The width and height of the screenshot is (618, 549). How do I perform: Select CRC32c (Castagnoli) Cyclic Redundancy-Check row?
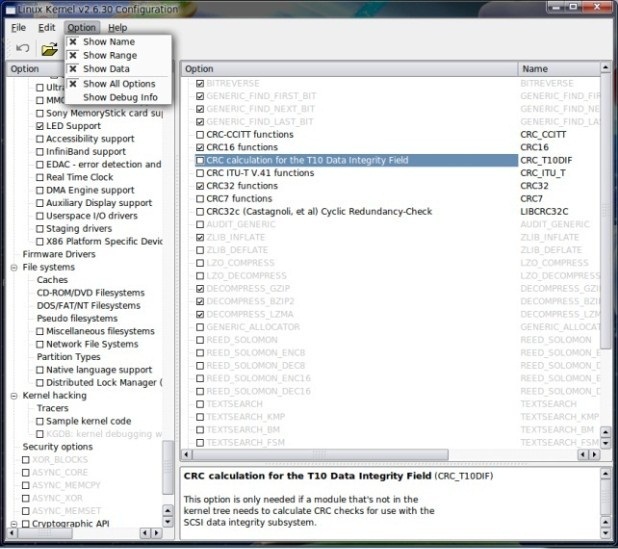click(x=321, y=212)
